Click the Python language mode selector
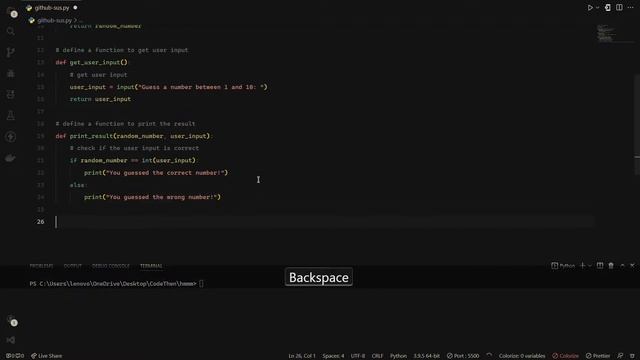Image resolution: width=640 pixels, height=360 pixels. coord(398,356)
